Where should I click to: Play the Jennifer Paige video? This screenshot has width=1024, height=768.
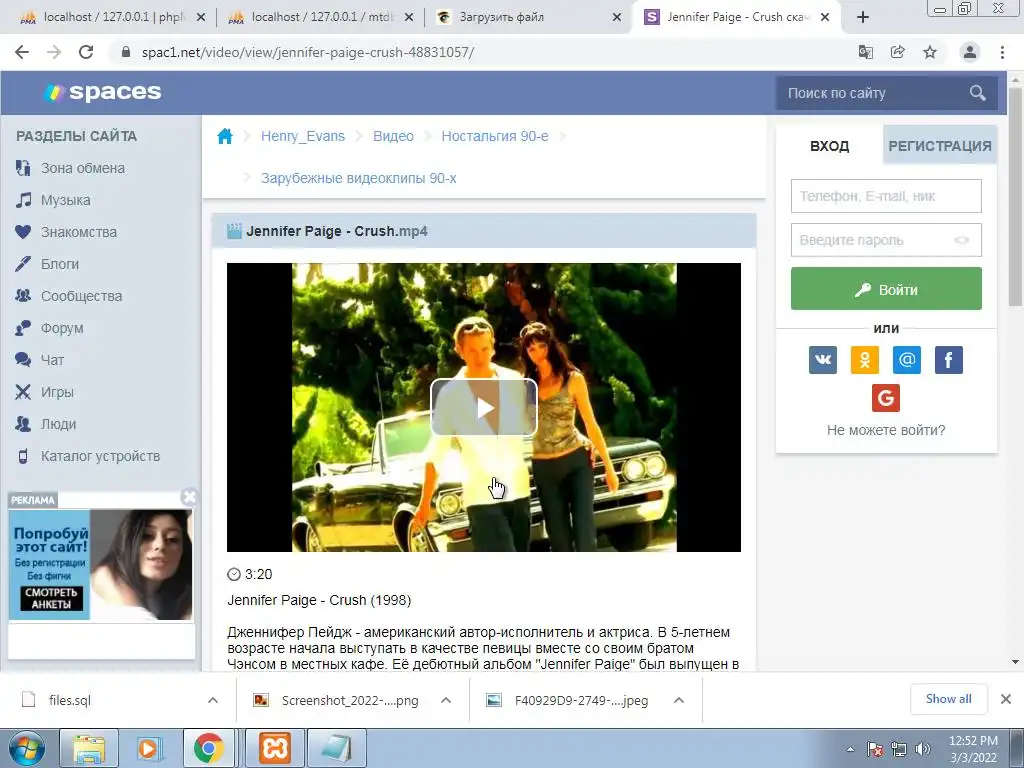[x=484, y=408]
